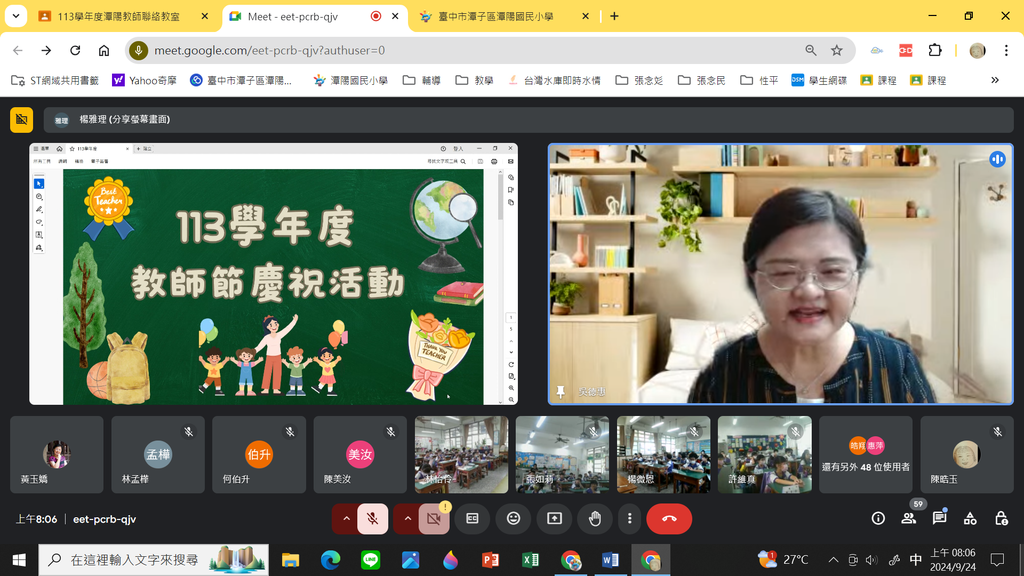Screen dimensions: 1024x576
Task: Open emoji reactions button
Action: click(x=513, y=519)
